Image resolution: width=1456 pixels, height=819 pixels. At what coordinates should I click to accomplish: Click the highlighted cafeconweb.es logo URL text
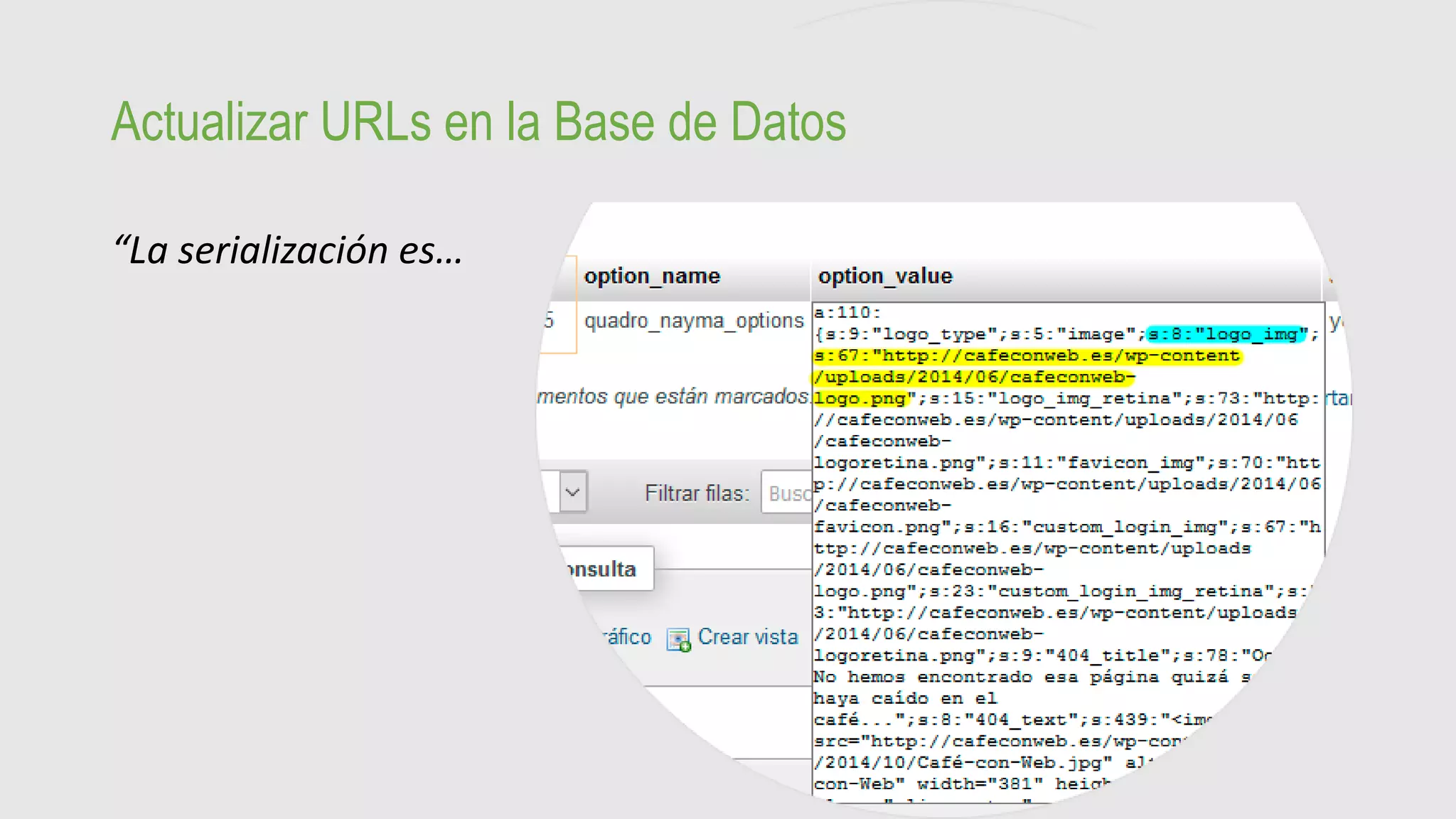click(x=1027, y=377)
